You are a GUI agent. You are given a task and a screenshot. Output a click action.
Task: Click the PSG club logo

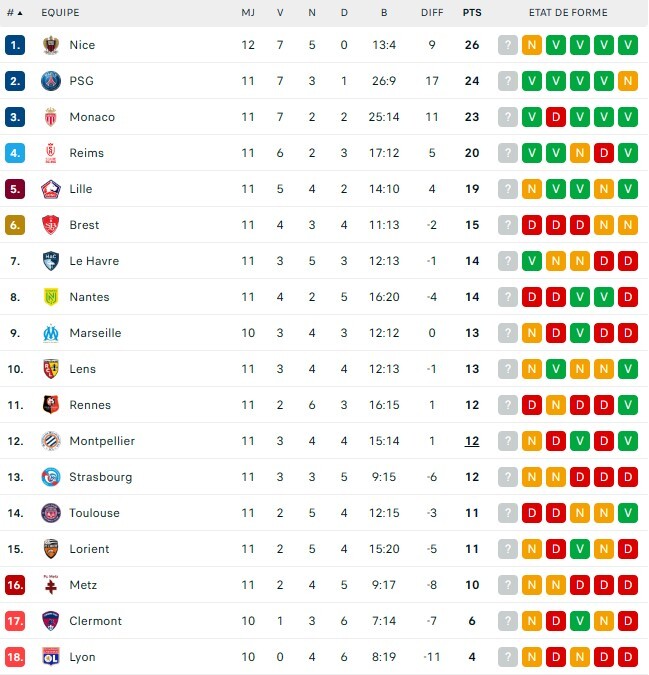tap(51, 81)
